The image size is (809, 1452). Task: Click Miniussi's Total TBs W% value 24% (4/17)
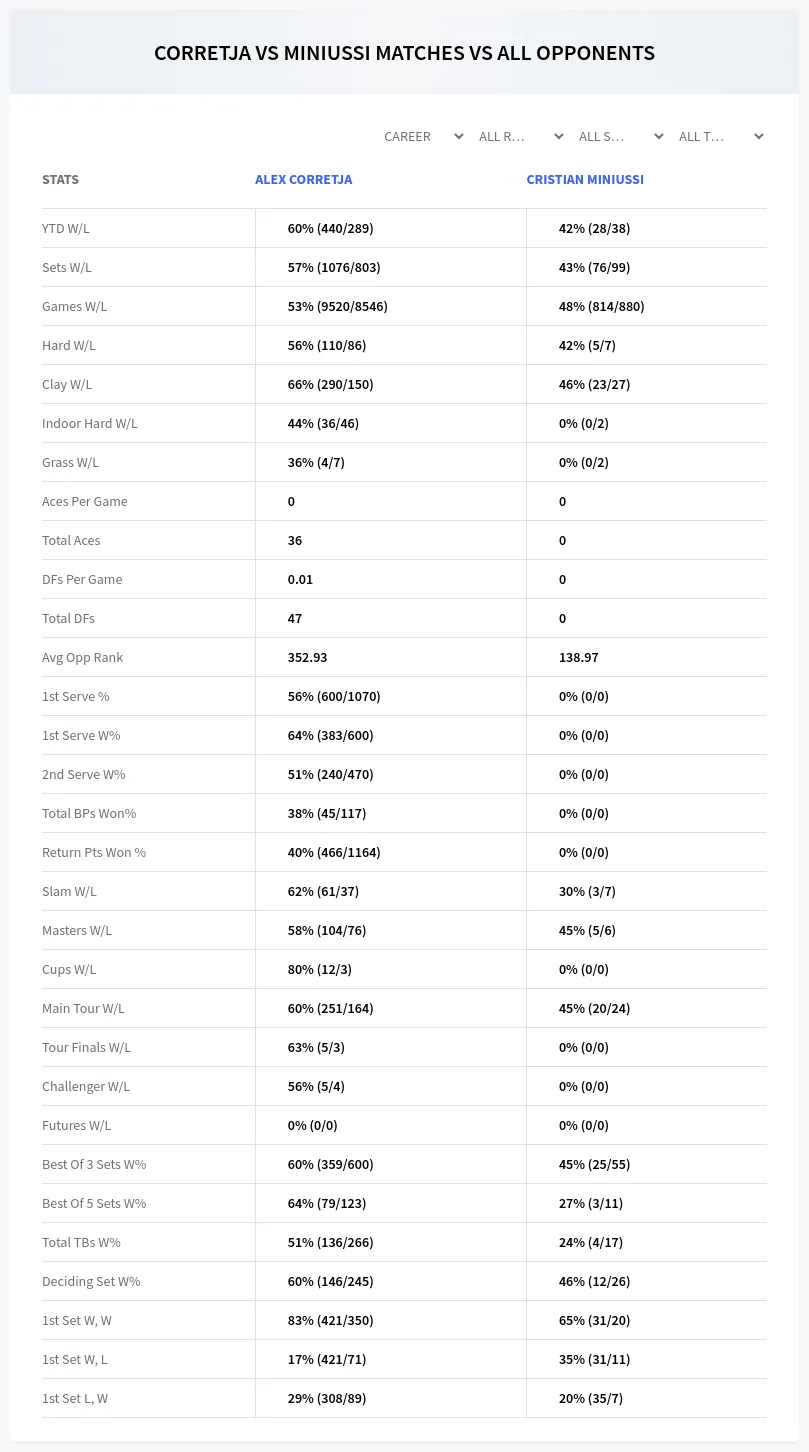[x=591, y=1242]
